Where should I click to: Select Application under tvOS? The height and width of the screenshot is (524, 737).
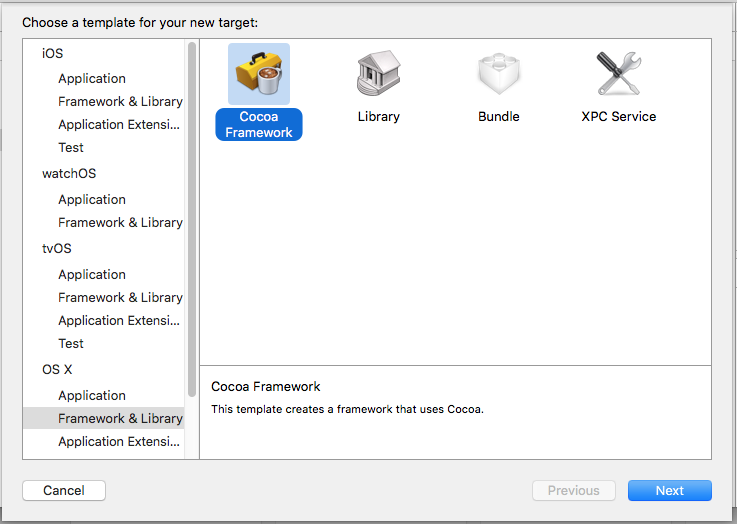pos(92,274)
